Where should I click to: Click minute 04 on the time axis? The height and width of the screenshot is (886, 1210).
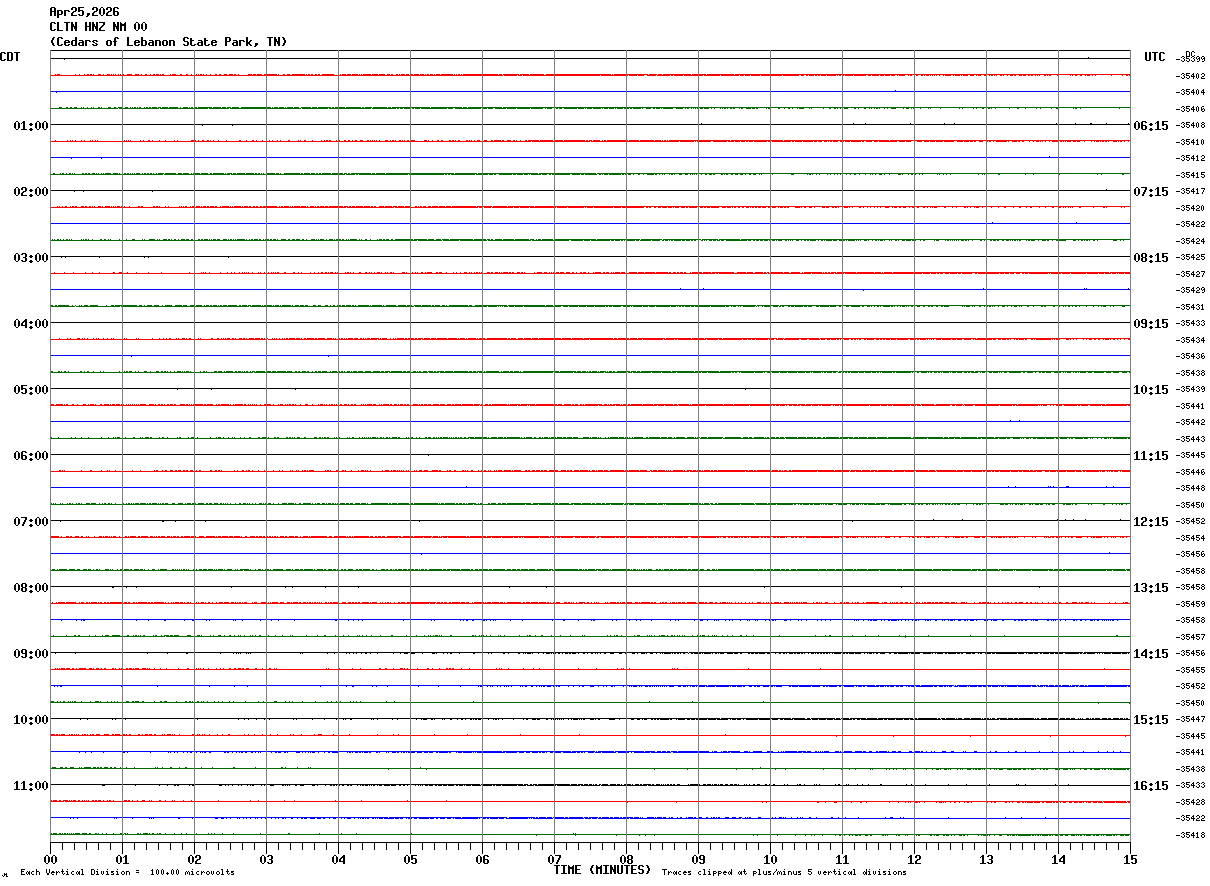tap(338, 859)
